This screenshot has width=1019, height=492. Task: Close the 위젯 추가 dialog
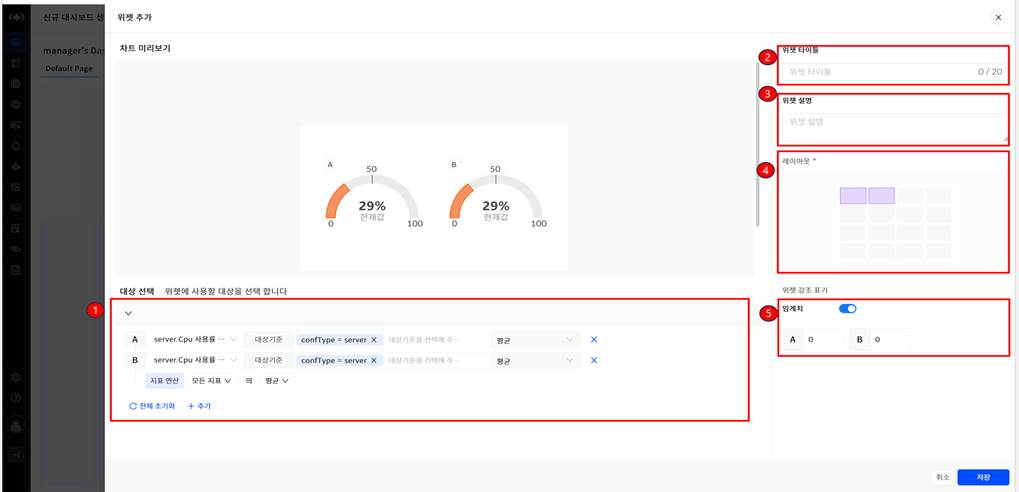point(997,18)
